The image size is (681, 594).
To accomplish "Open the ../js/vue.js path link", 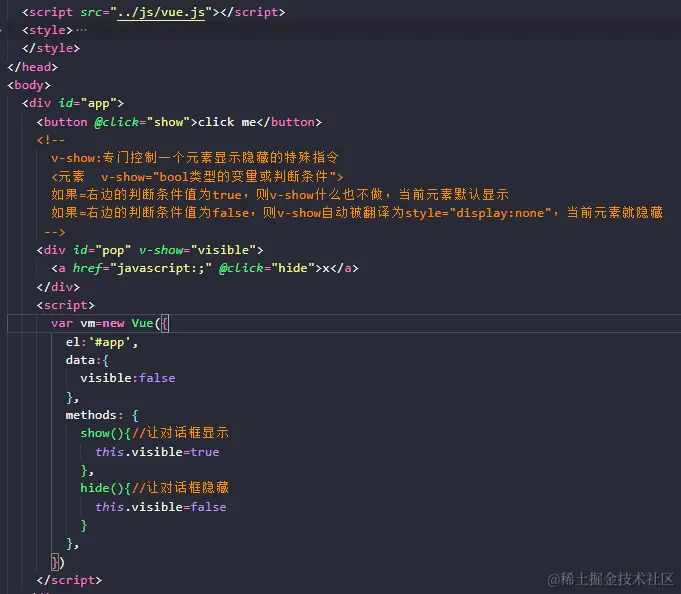I will pyautogui.click(x=161, y=12).
